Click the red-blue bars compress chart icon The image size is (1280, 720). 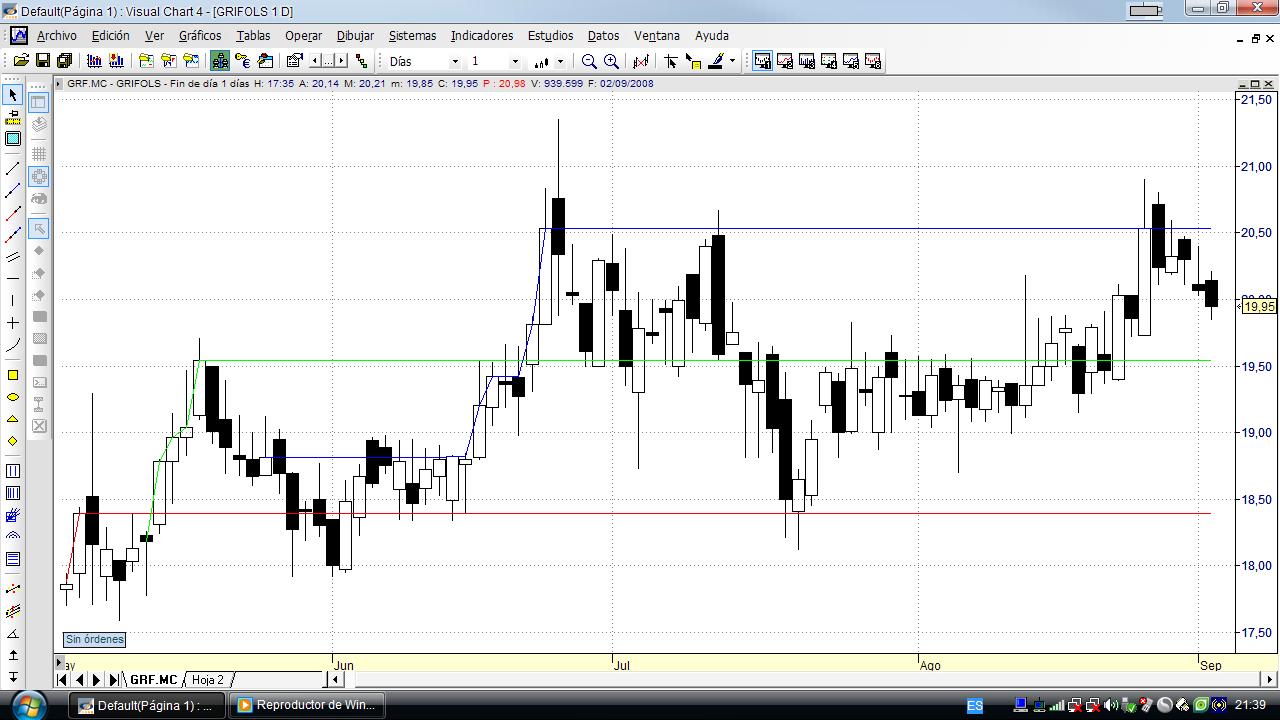(94, 61)
